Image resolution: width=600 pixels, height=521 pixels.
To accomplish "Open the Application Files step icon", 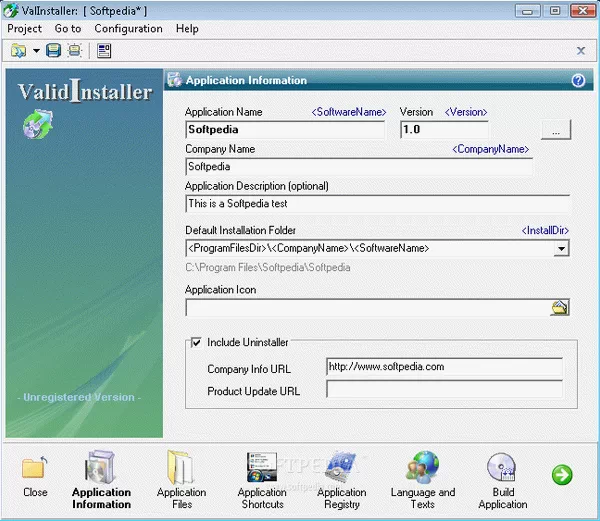I will [x=181, y=467].
